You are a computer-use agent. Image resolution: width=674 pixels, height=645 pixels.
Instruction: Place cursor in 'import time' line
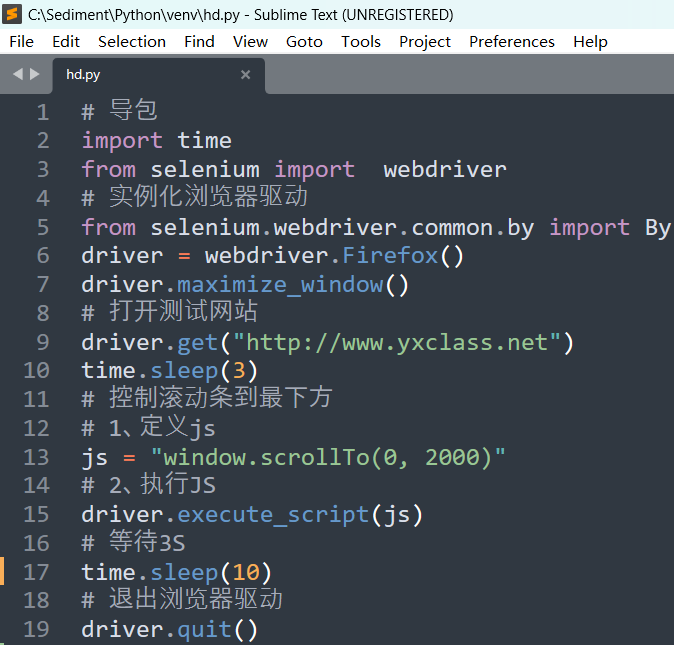(156, 141)
